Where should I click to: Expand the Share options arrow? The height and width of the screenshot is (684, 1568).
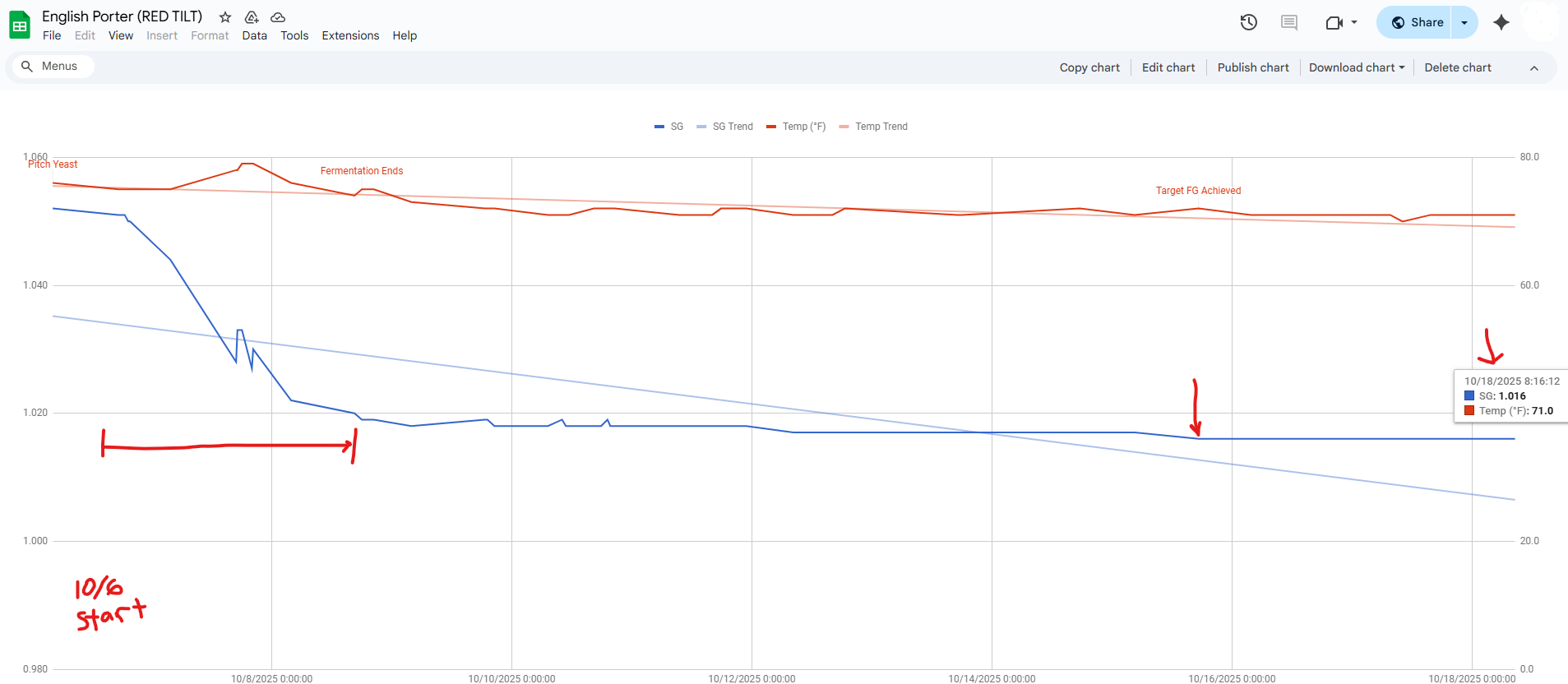click(1464, 22)
